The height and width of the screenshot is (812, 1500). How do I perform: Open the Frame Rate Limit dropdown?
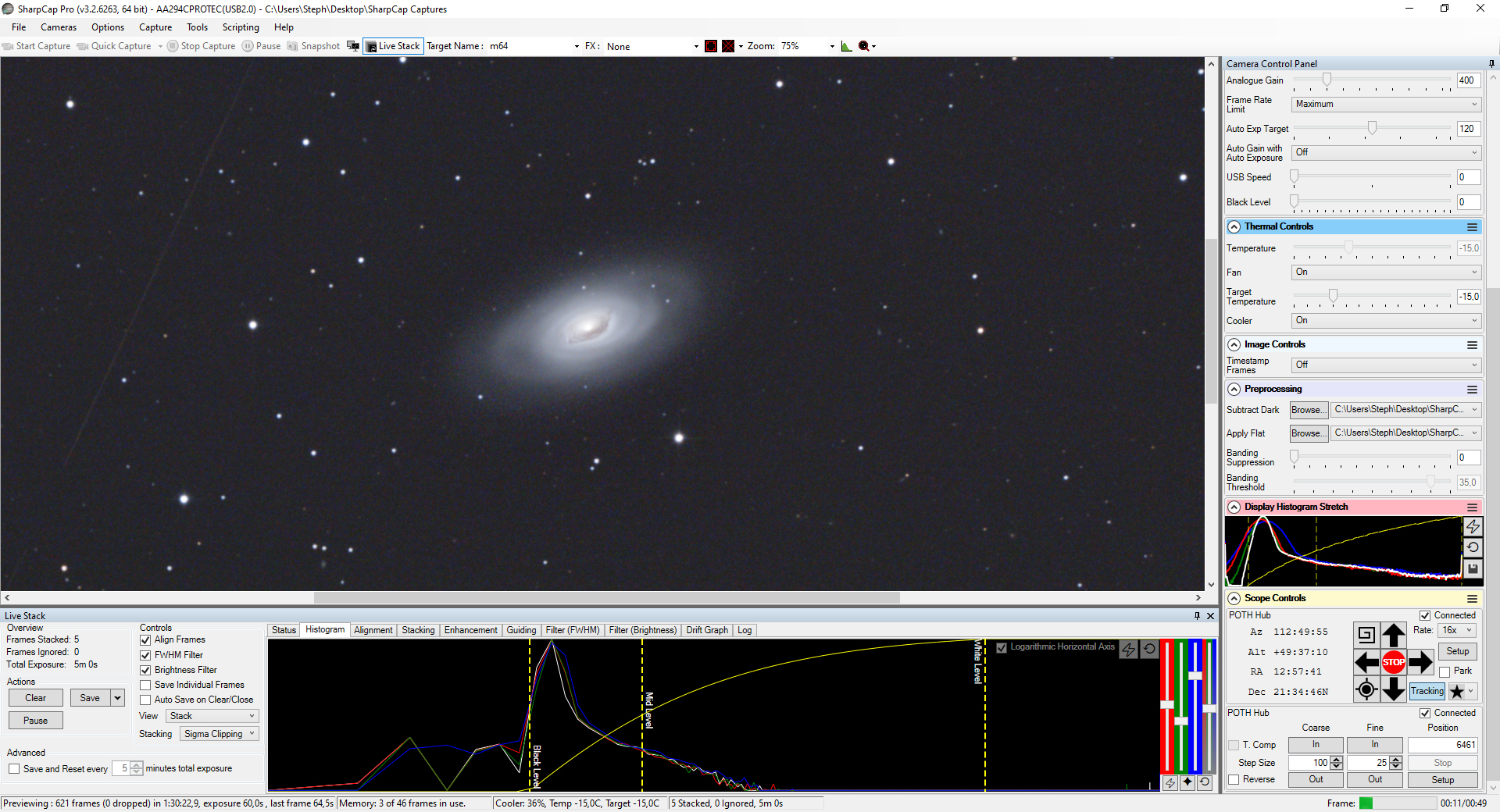coord(1386,104)
